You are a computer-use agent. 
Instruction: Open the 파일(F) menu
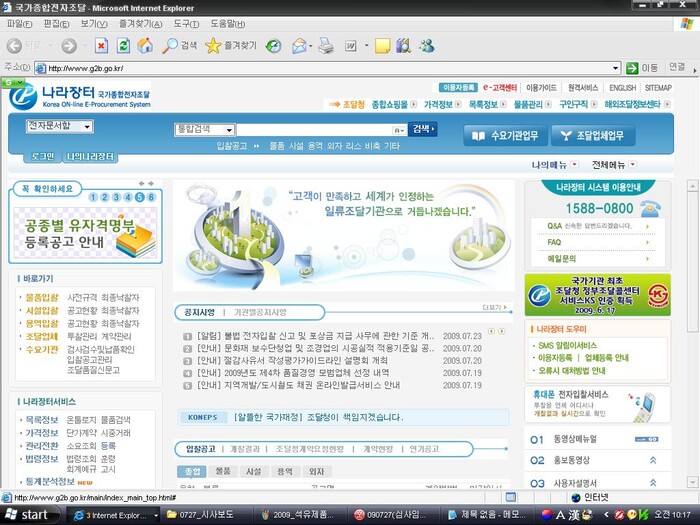click(x=19, y=24)
